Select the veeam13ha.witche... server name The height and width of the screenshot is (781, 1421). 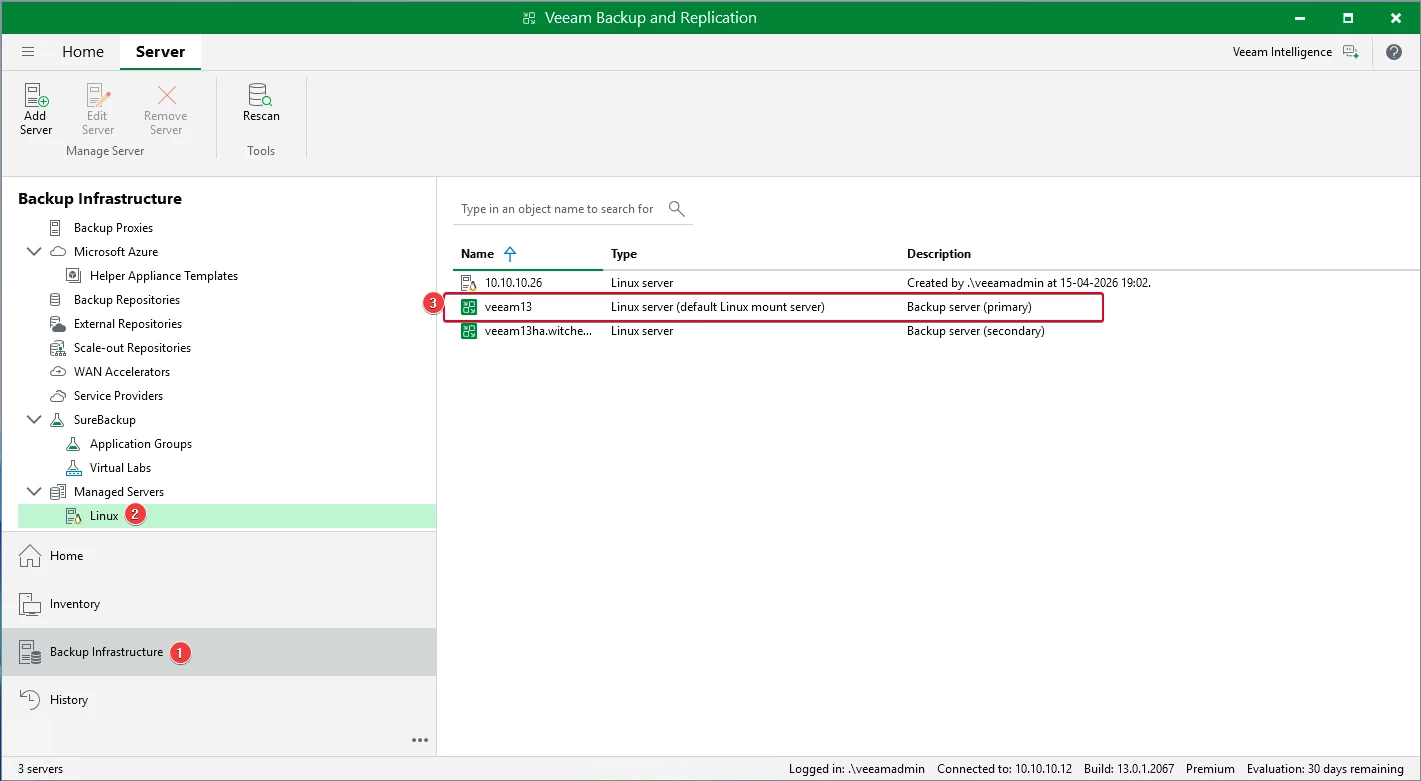point(538,331)
